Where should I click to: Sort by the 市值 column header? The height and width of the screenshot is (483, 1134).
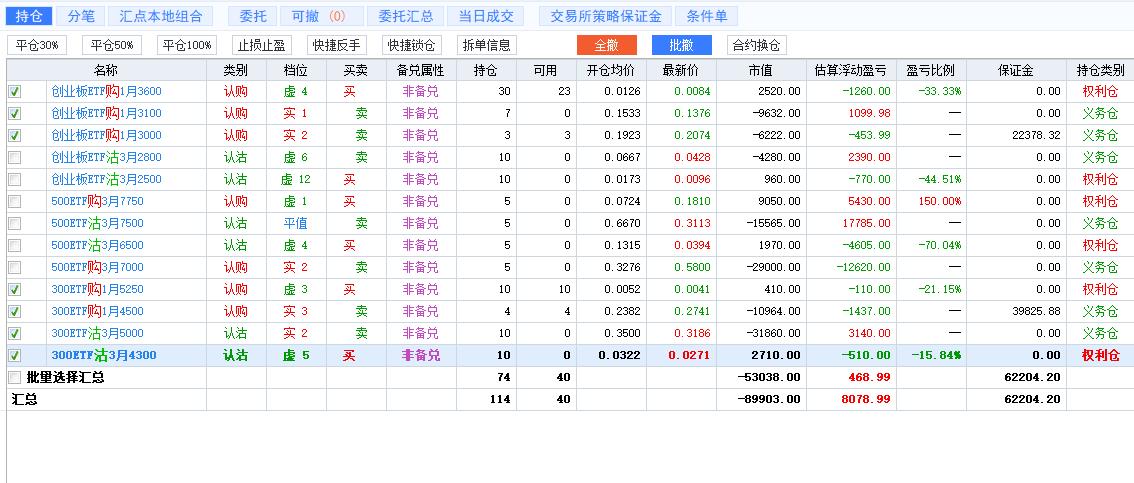click(762, 70)
